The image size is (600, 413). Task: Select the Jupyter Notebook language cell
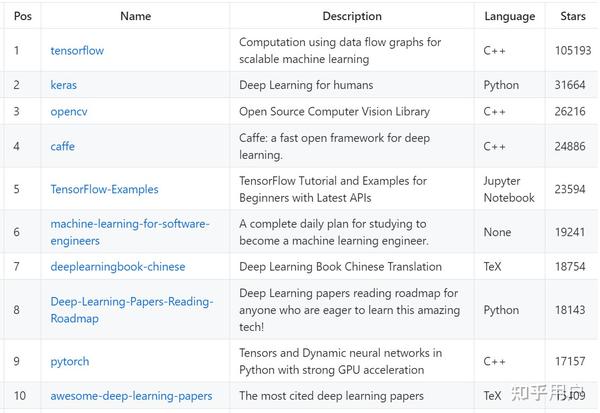click(509, 189)
